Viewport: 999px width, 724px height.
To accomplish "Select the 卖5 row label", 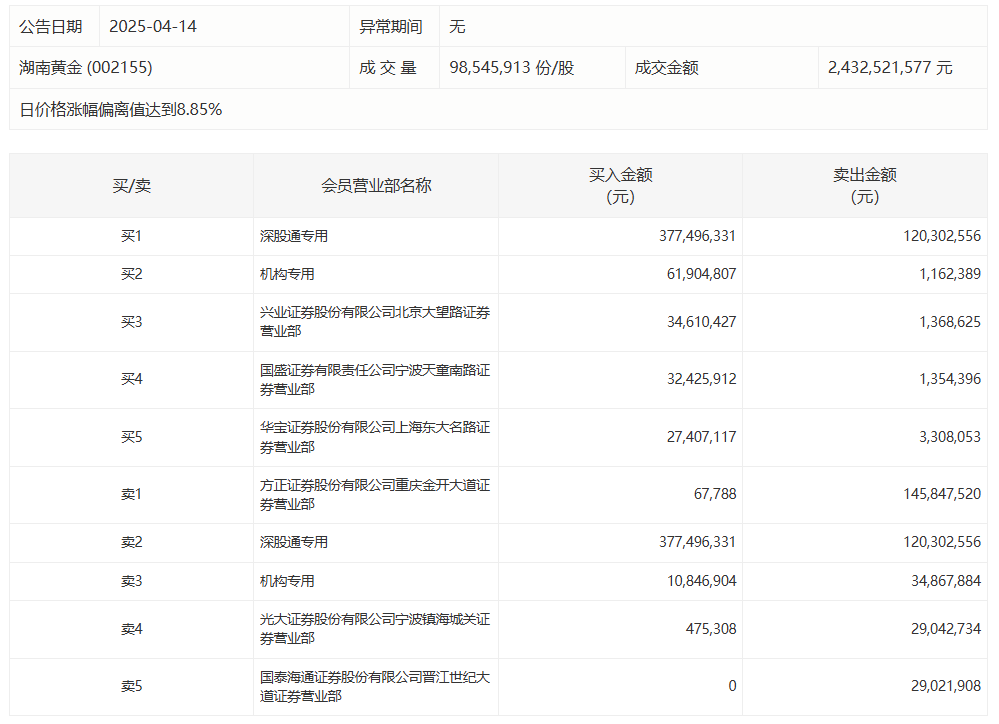I will [132, 686].
